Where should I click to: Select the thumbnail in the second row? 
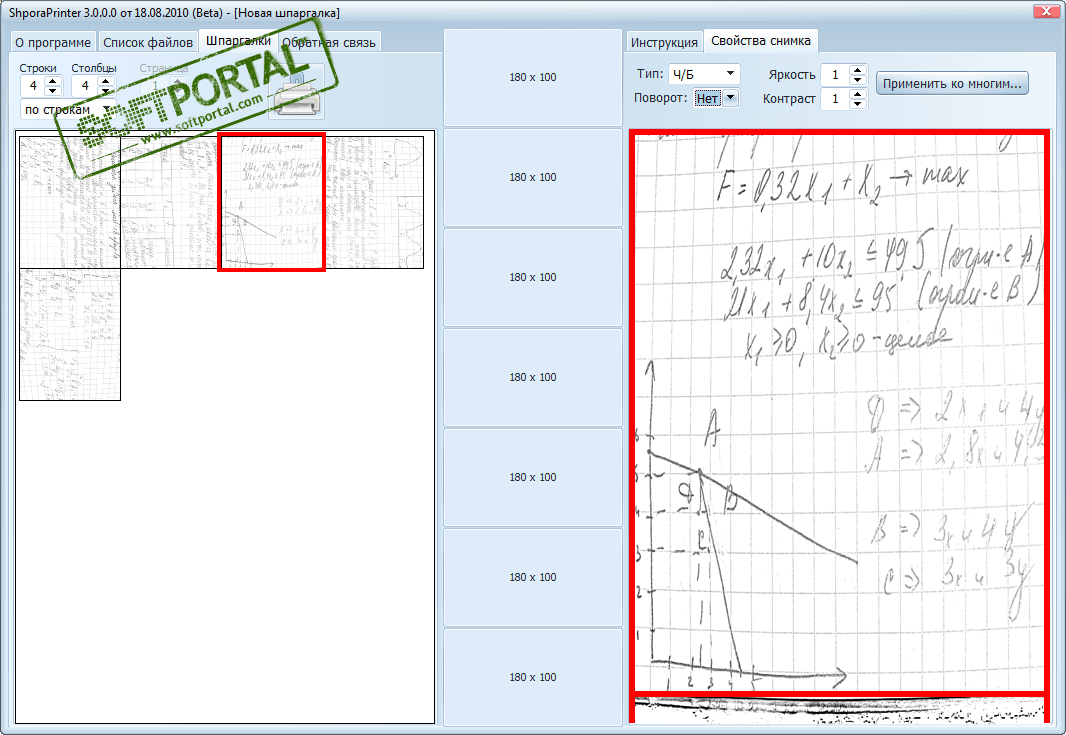click(x=70, y=334)
